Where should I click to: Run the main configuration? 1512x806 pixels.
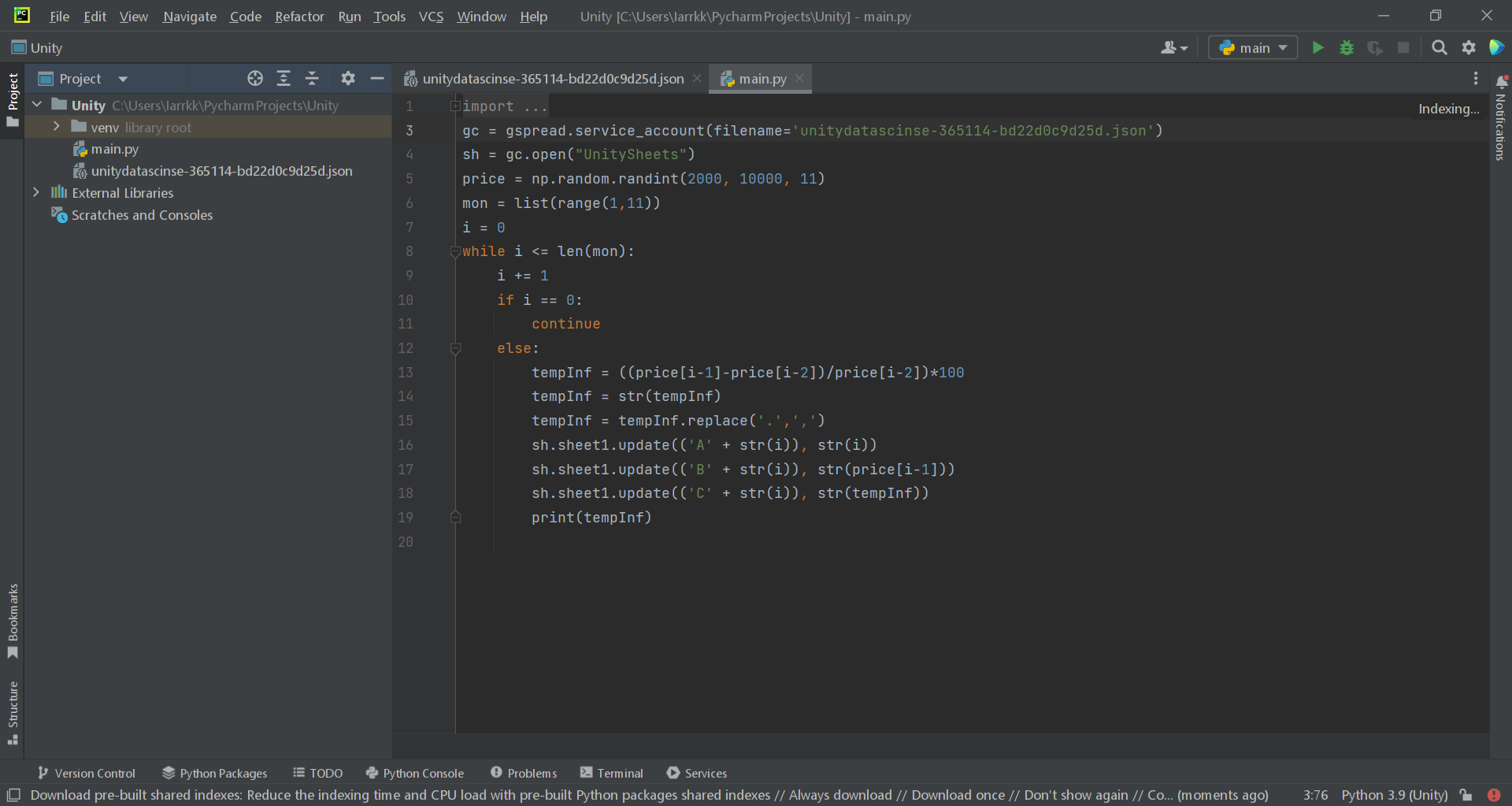coord(1317,47)
